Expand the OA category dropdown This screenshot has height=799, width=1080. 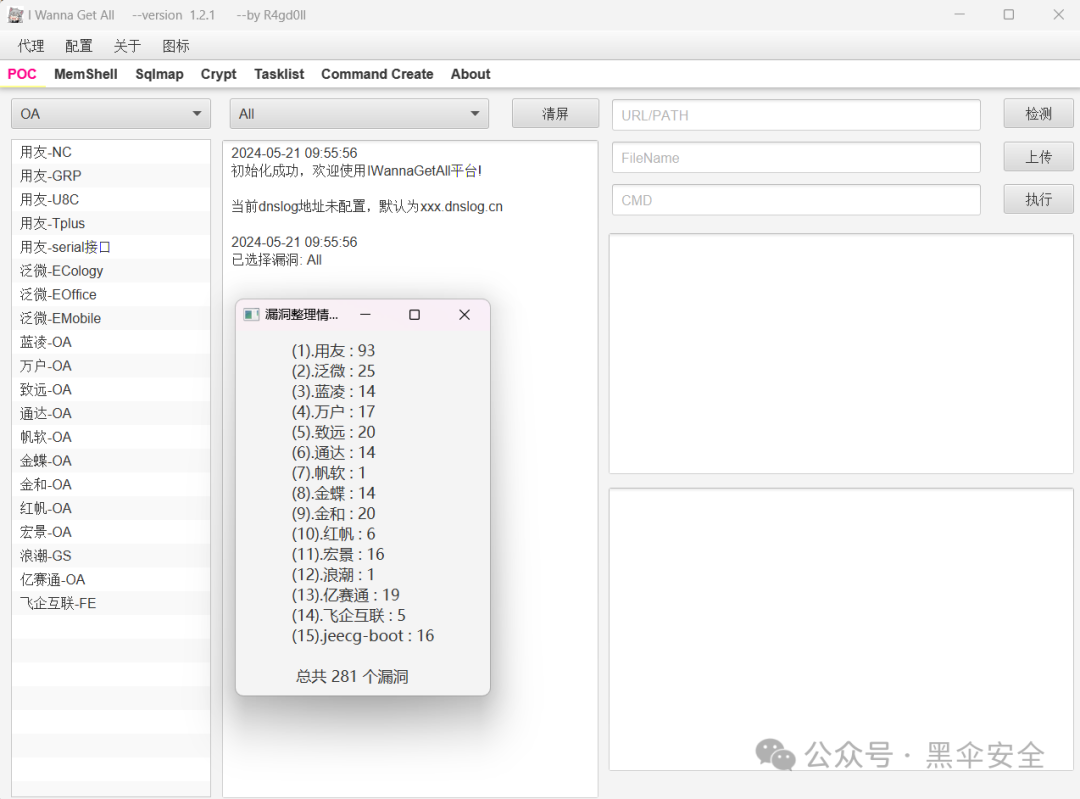111,114
